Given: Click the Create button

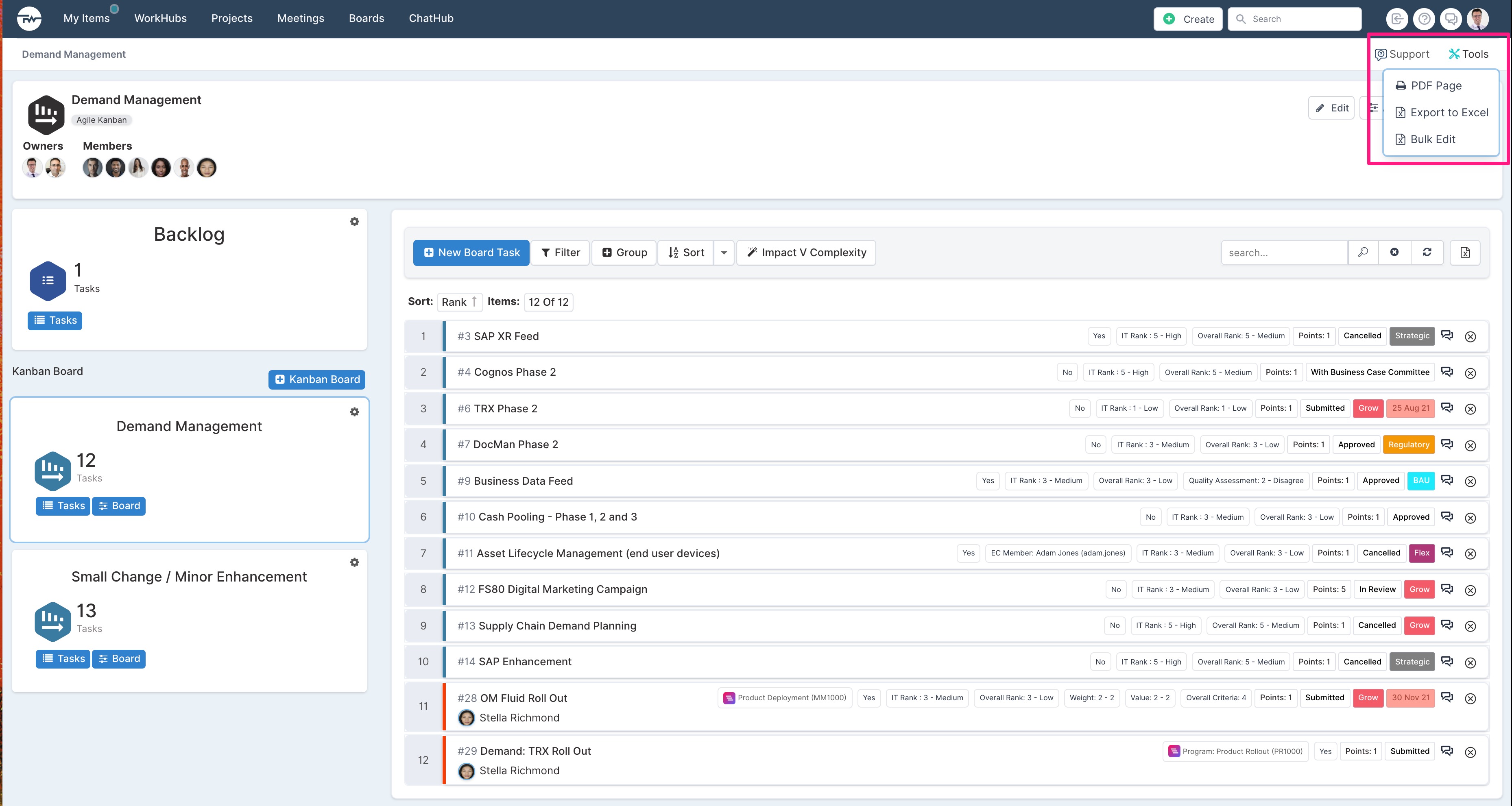Looking at the screenshot, I should pyautogui.click(x=1188, y=19).
